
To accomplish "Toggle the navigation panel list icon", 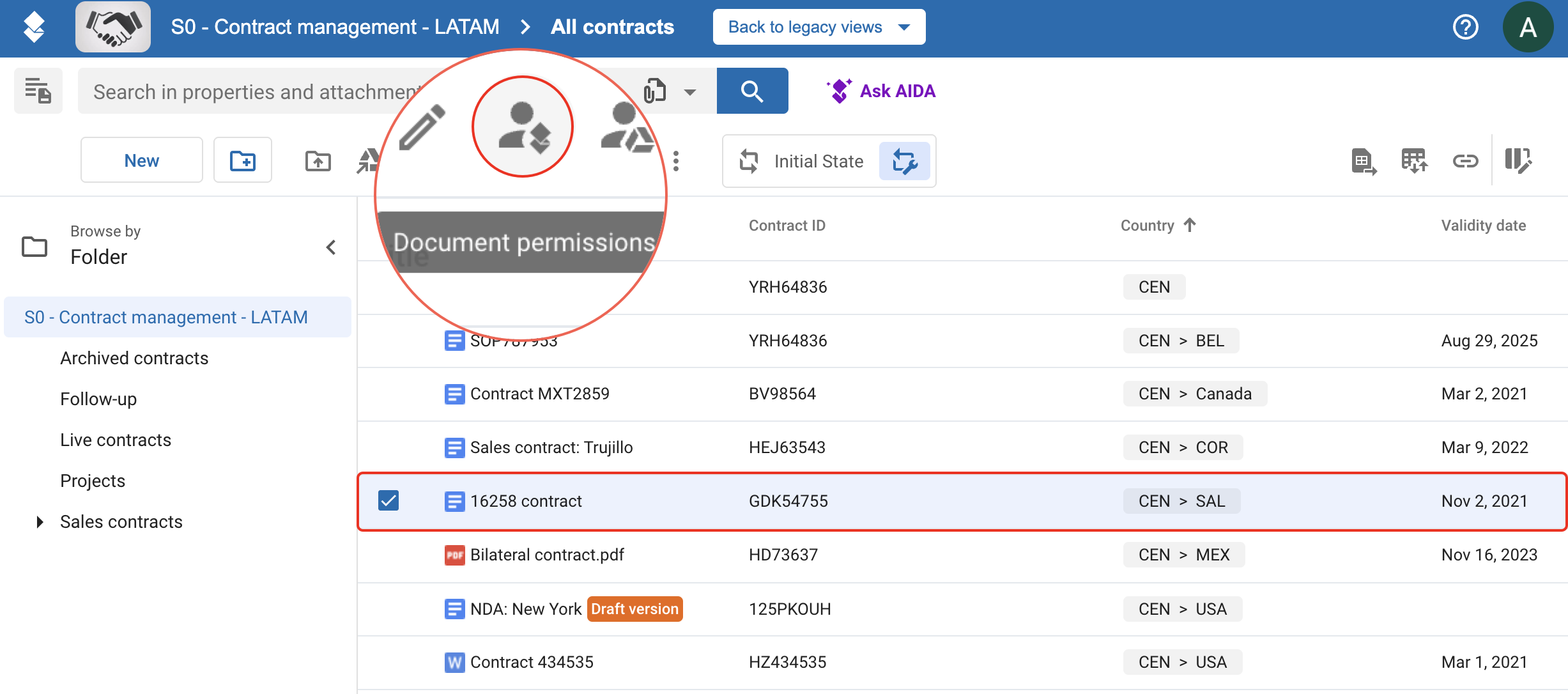I will (x=38, y=91).
